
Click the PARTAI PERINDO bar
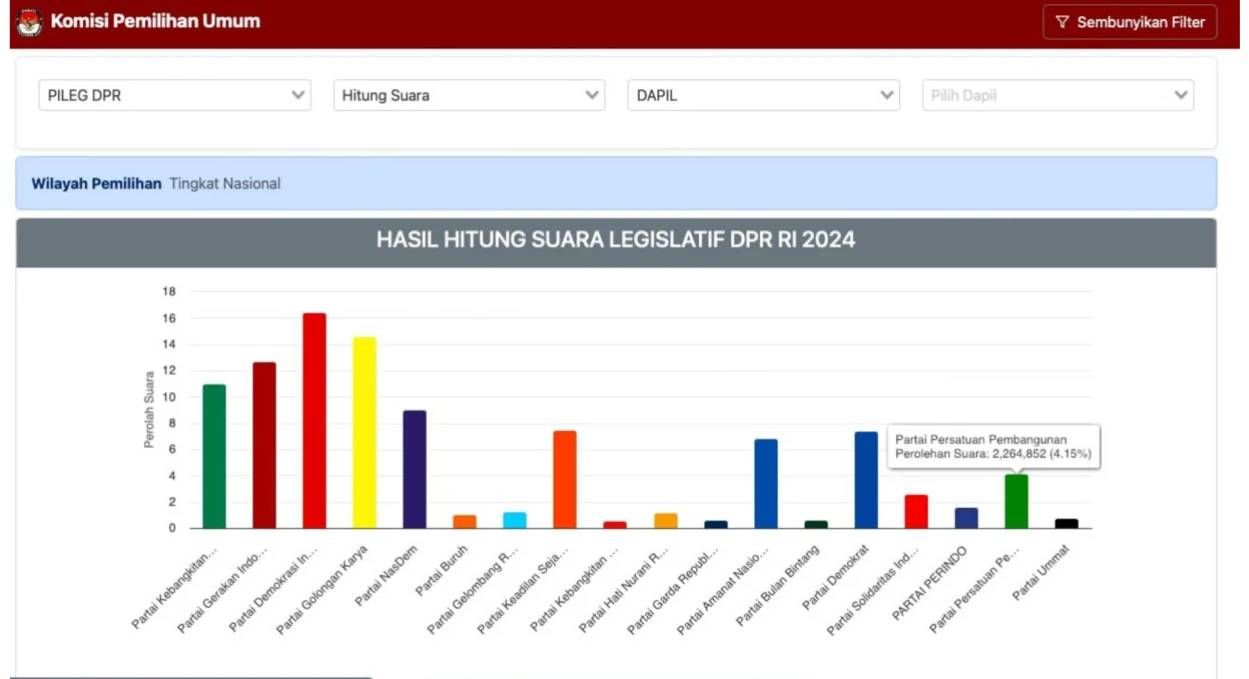[x=966, y=518]
